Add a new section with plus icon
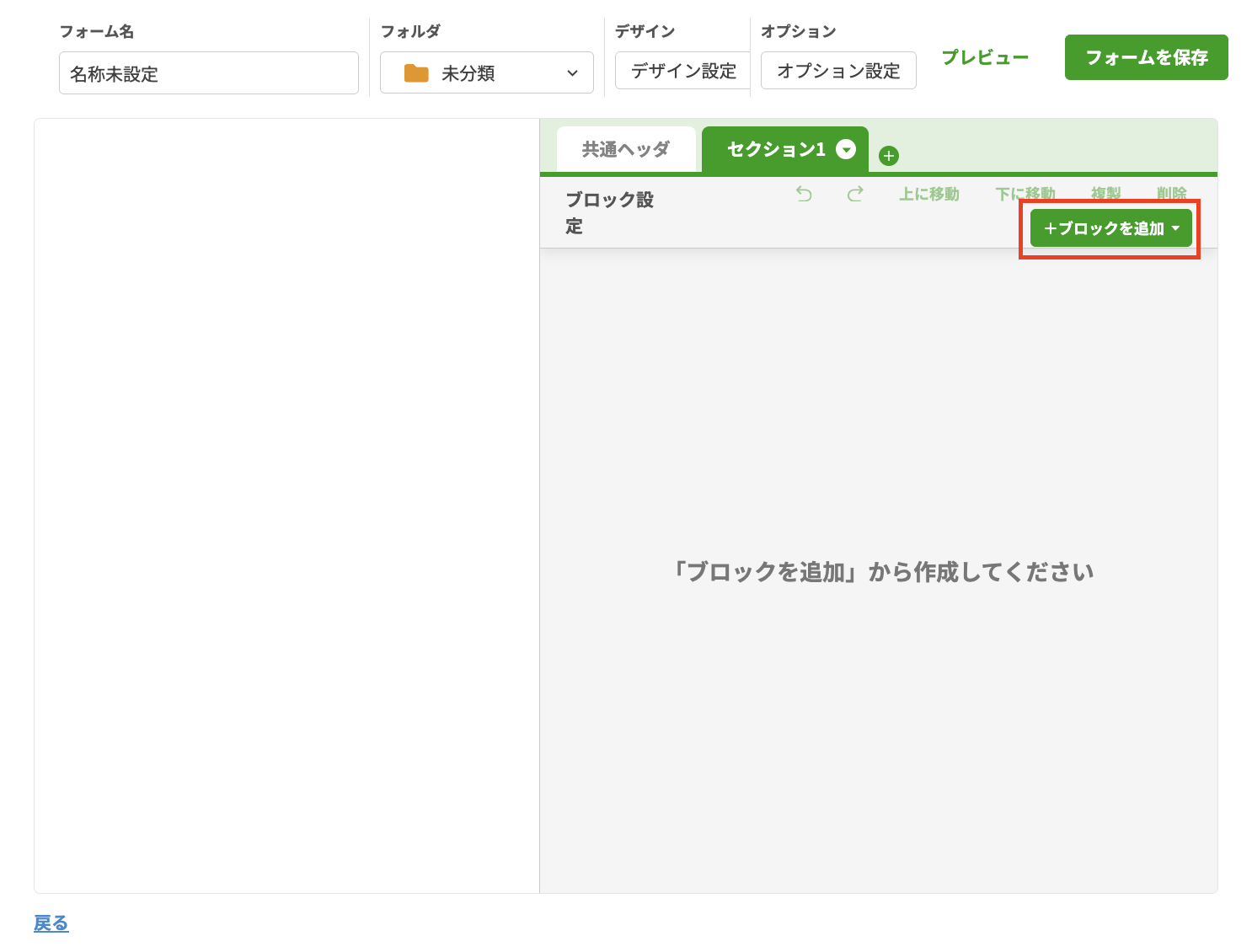Image resolution: width=1252 pixels, height=952 pixels. click(x=889, y=156)
